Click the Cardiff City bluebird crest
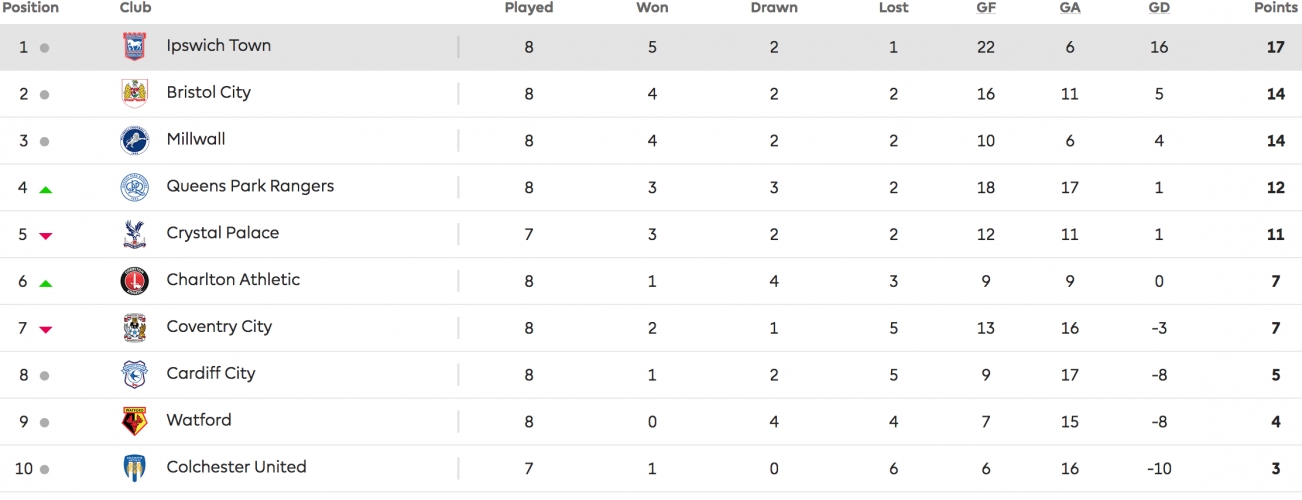 click(x=134, y=375)
